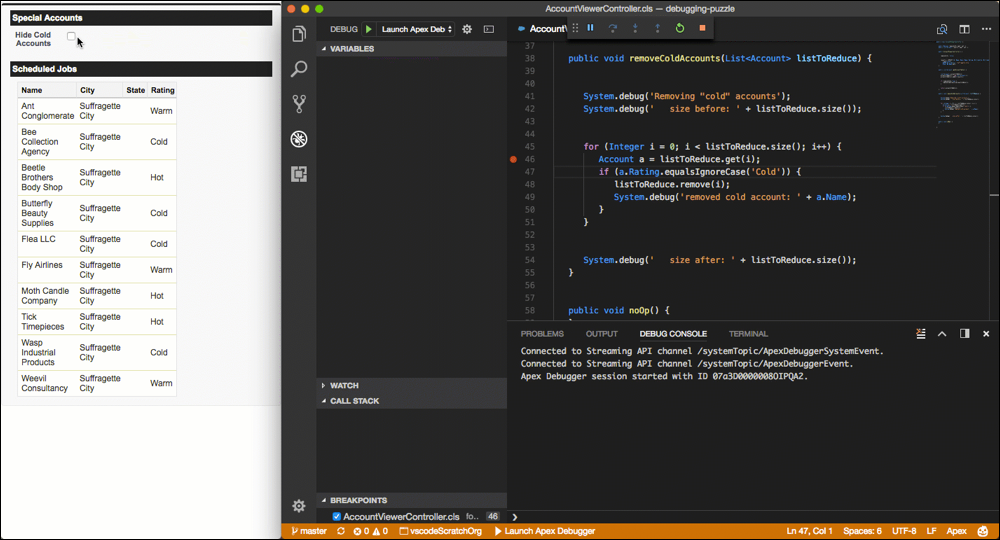Collapse the CALL STACK section
This screenshot has height=540, width=1000.
(x=412, y=400)
